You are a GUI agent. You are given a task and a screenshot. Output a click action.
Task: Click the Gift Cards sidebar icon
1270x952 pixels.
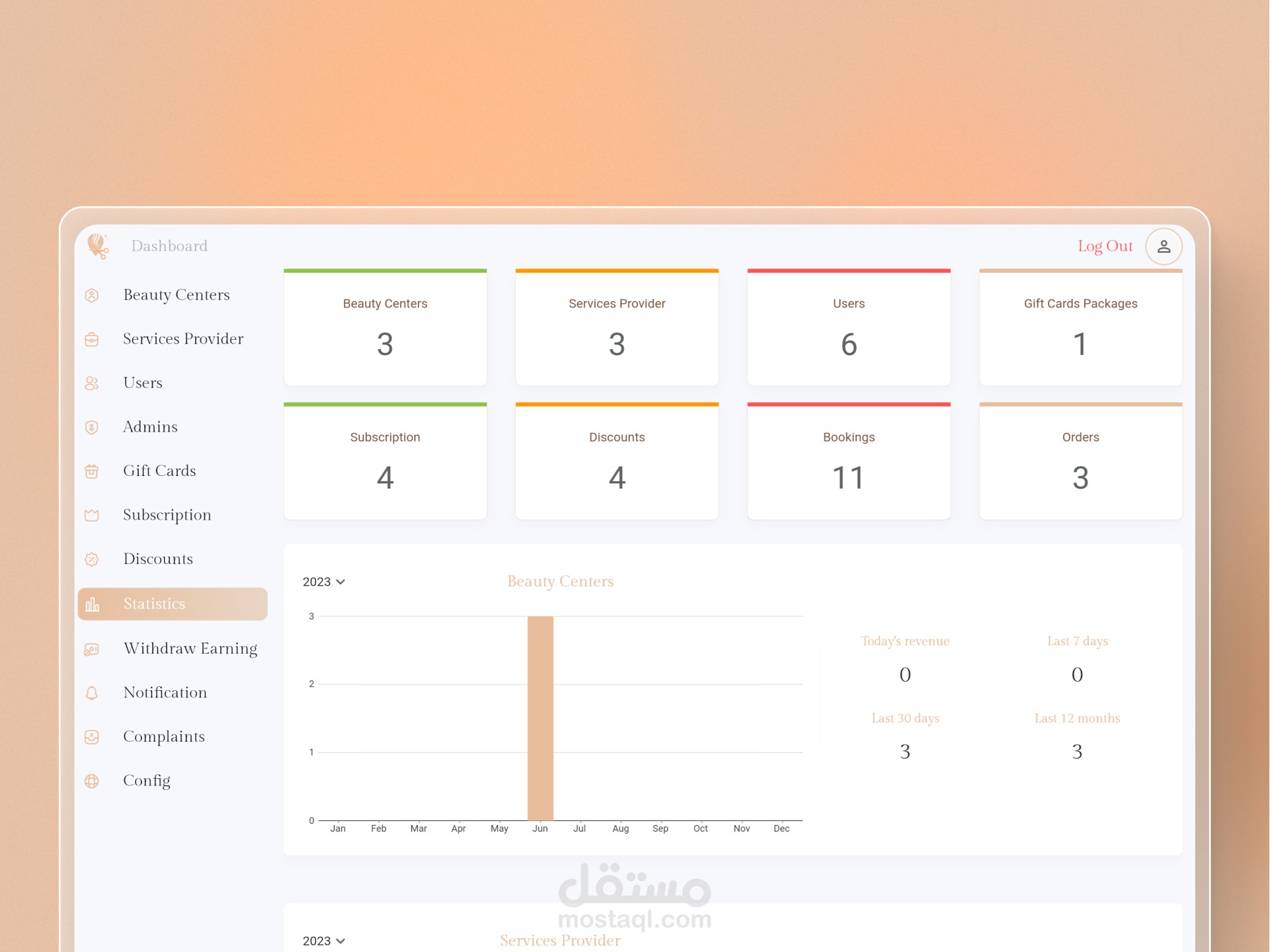92,471
